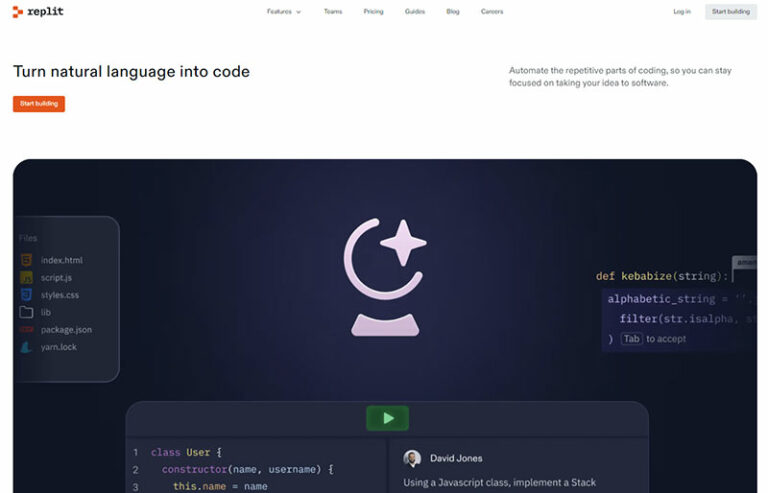768x493 pixels.
Task: Click the Replit AI crystal ball illustration
Action: tap(385, 277)
